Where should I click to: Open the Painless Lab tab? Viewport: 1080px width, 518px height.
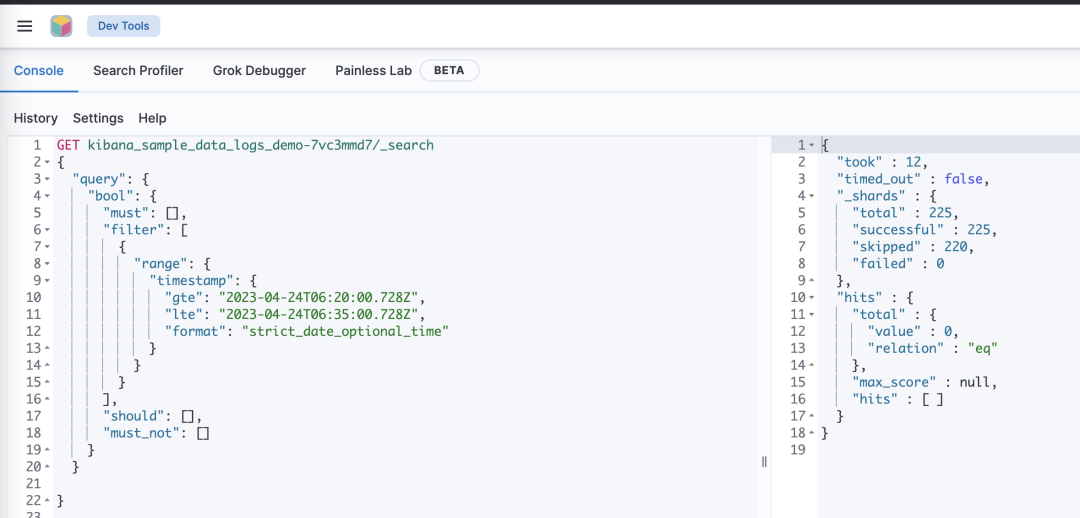click(373, 70)
